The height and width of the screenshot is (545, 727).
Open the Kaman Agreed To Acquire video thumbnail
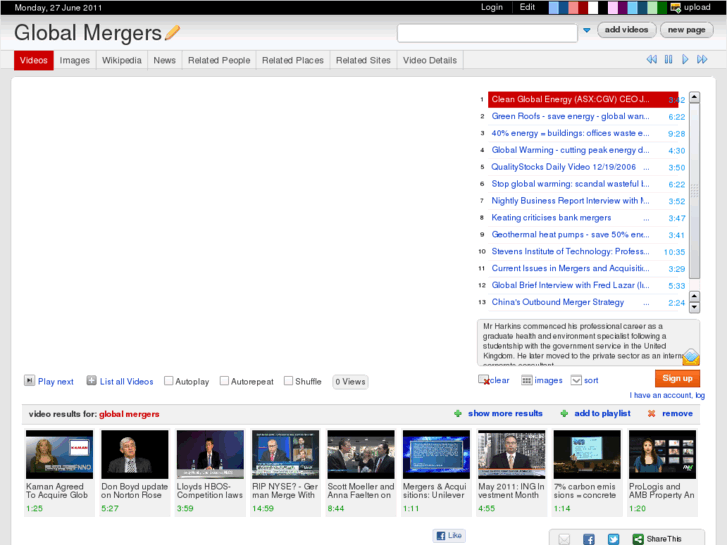coord(59,454)
